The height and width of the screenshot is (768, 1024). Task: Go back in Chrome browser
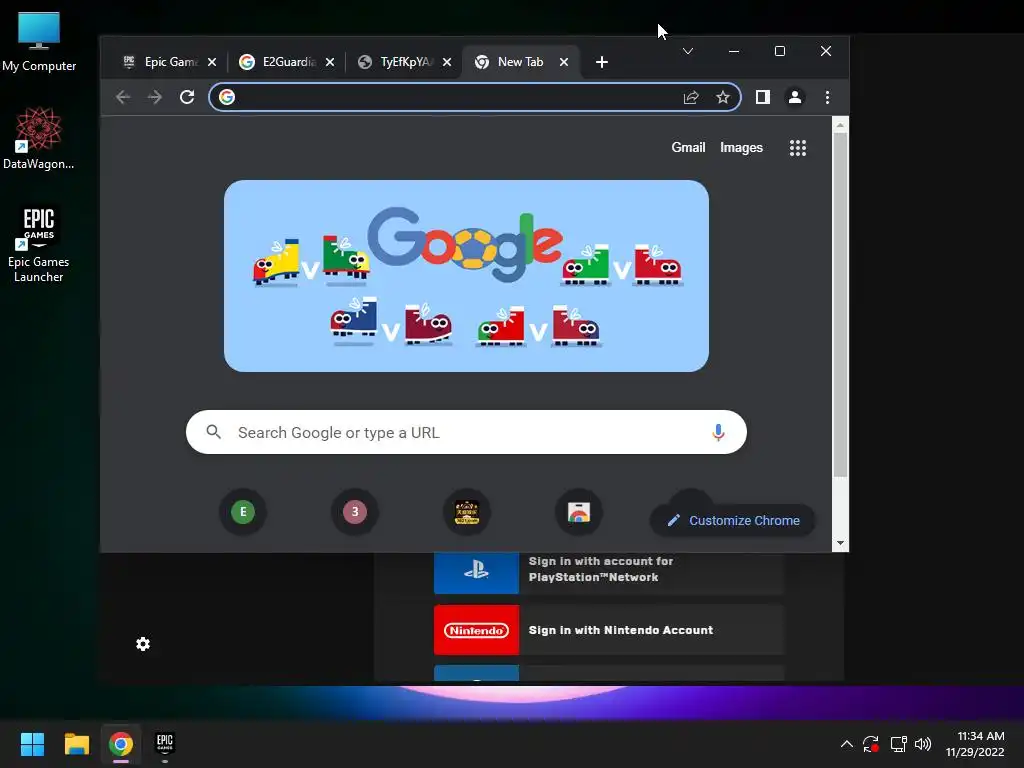123,97
